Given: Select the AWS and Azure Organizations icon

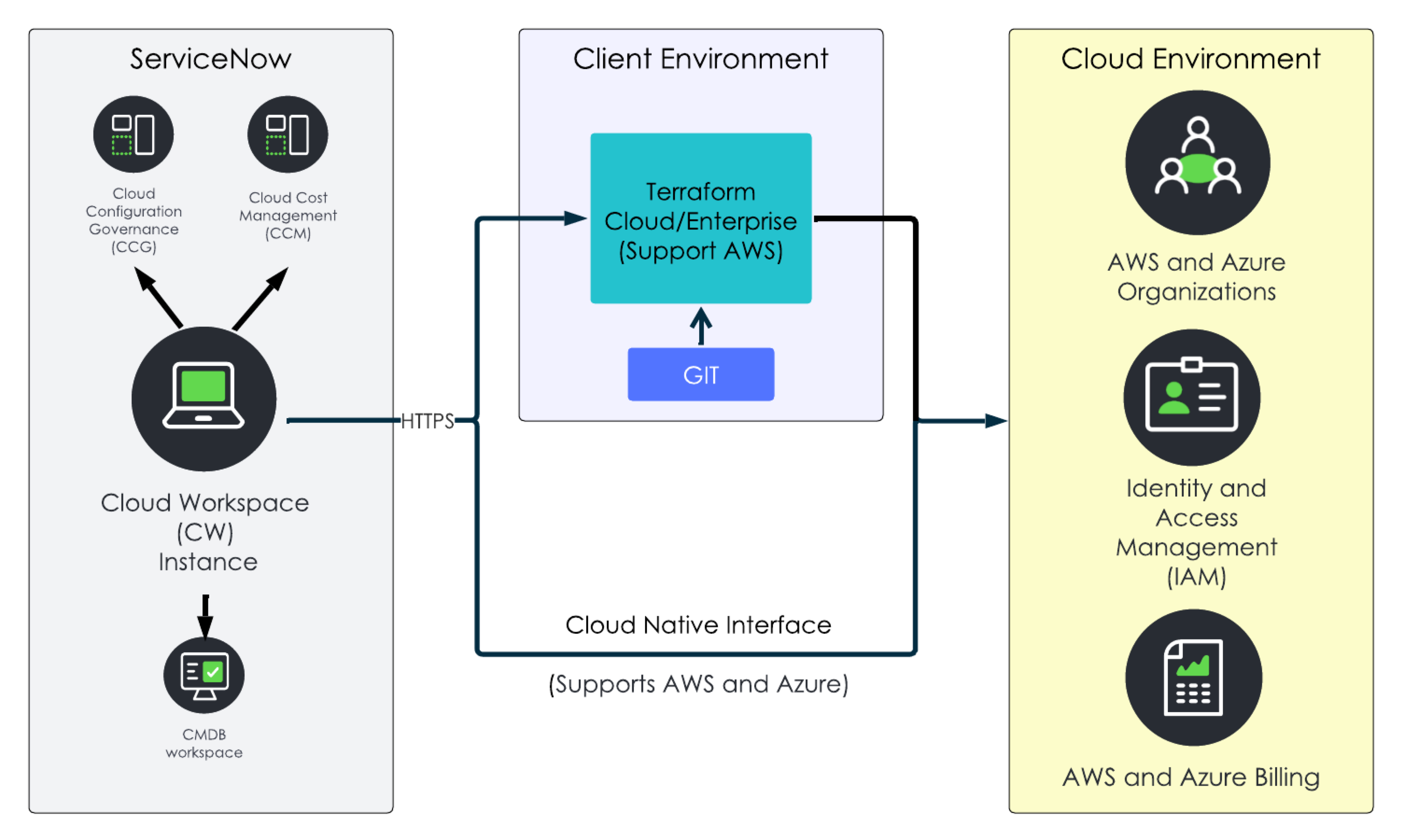Looking at the screenshot, I should 1197,162.
